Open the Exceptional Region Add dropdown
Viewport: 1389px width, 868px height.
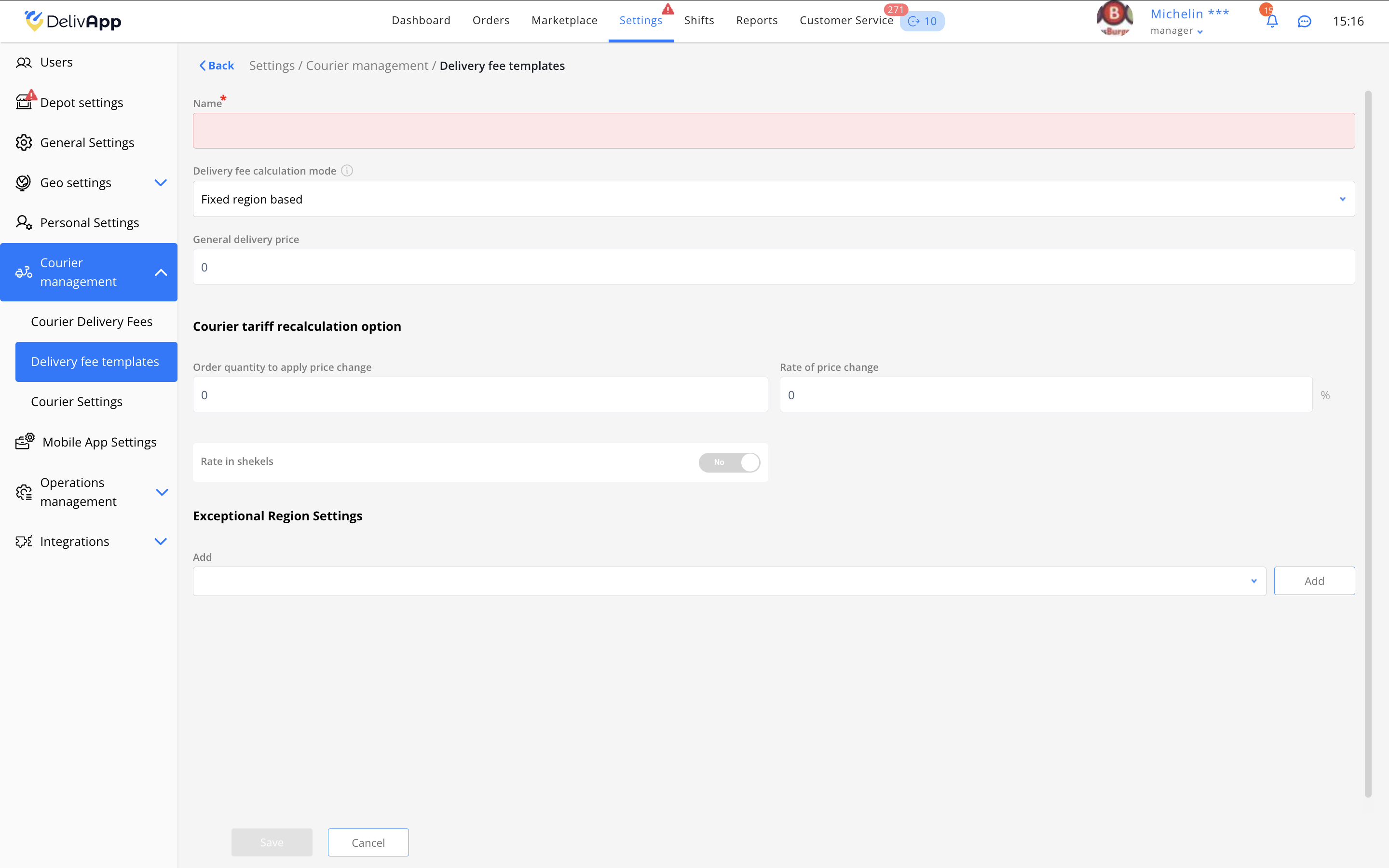click(729, 581)
